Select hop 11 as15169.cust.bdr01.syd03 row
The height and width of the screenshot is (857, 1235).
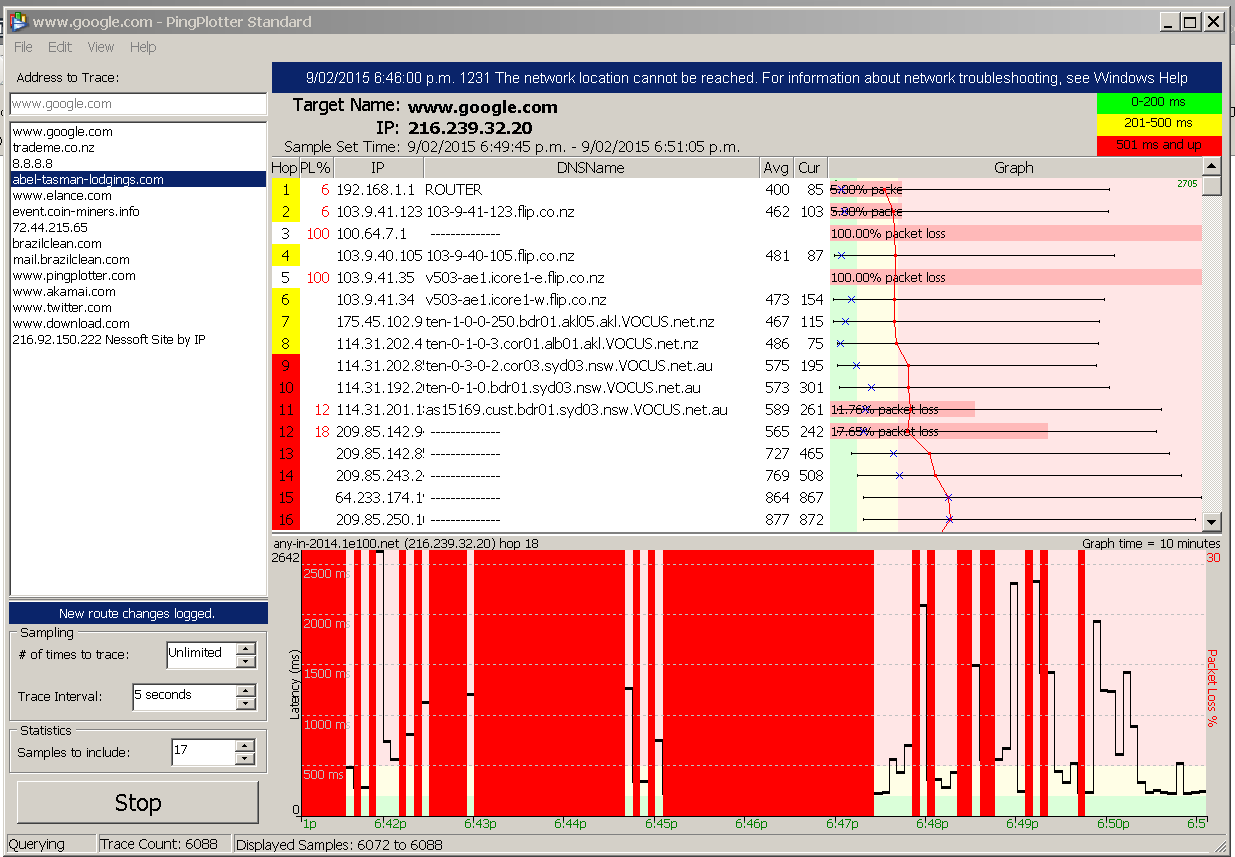pos(736,410)
